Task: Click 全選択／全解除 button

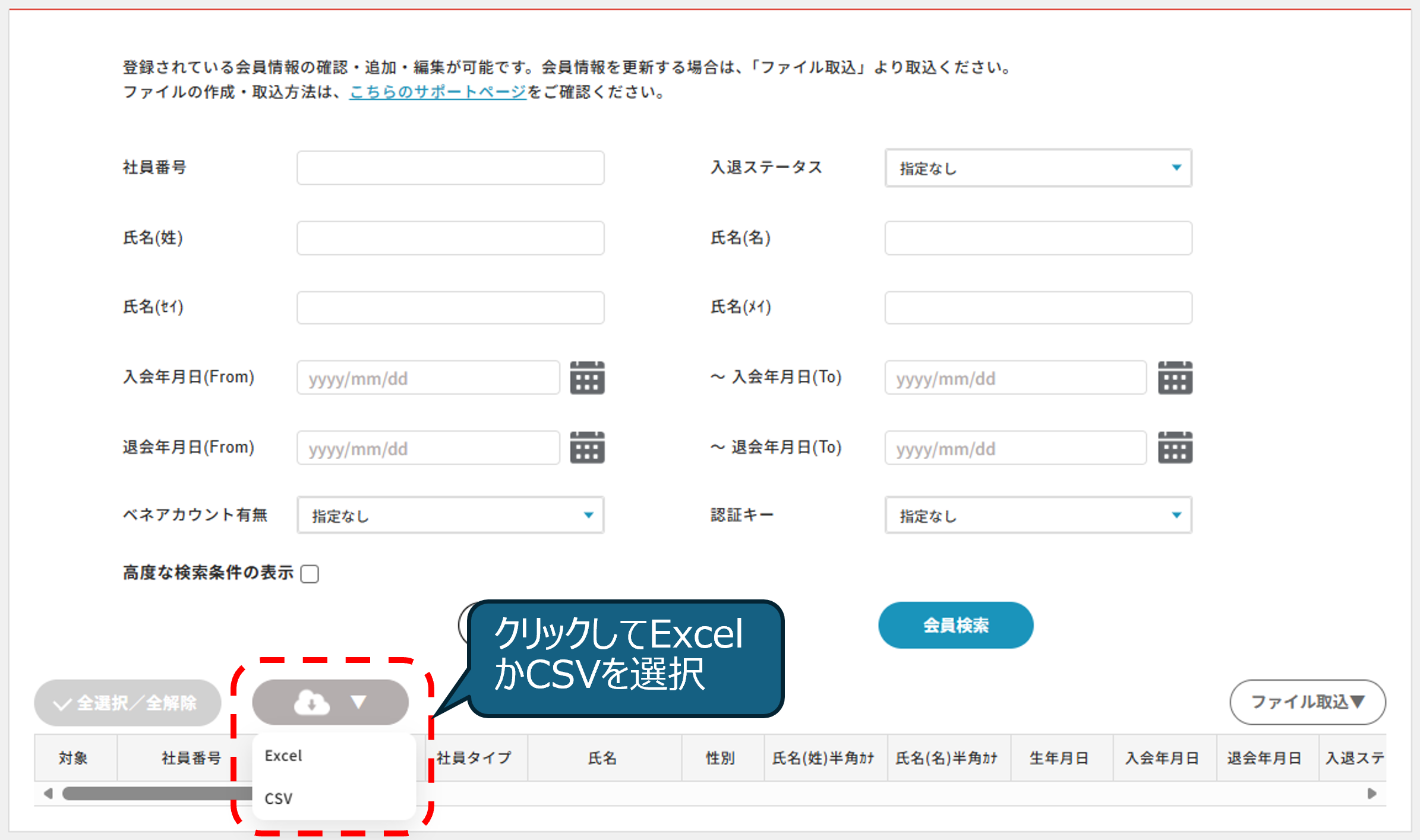Action: (127, 703)
